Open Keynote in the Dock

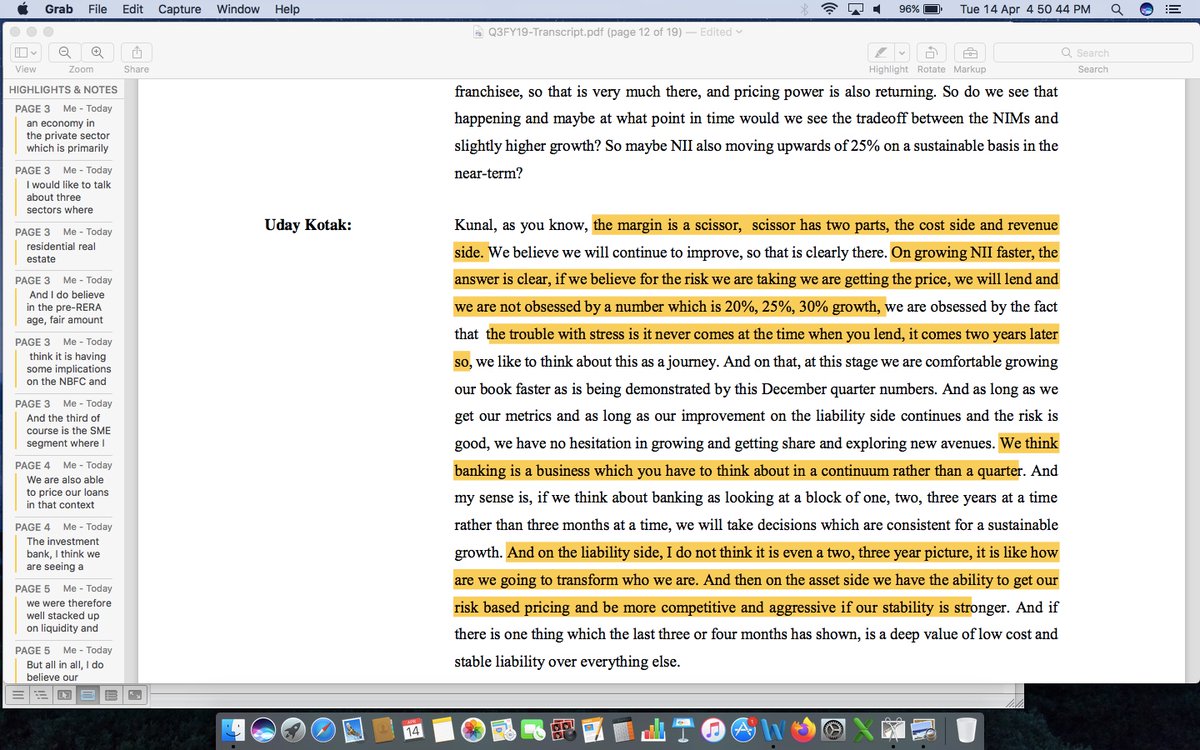pos(684,730)
